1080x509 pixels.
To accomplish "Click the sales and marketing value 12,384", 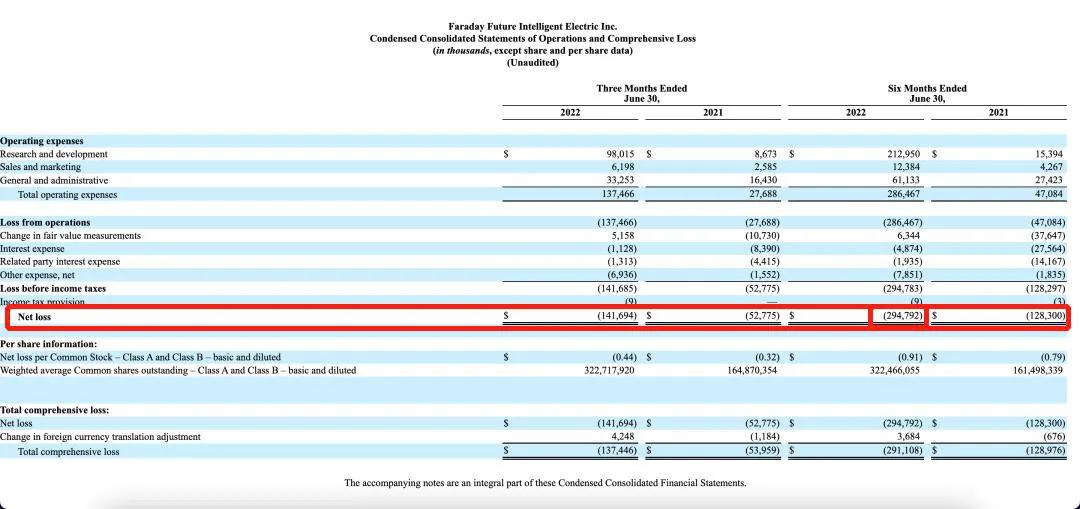I will coord(907,167).
